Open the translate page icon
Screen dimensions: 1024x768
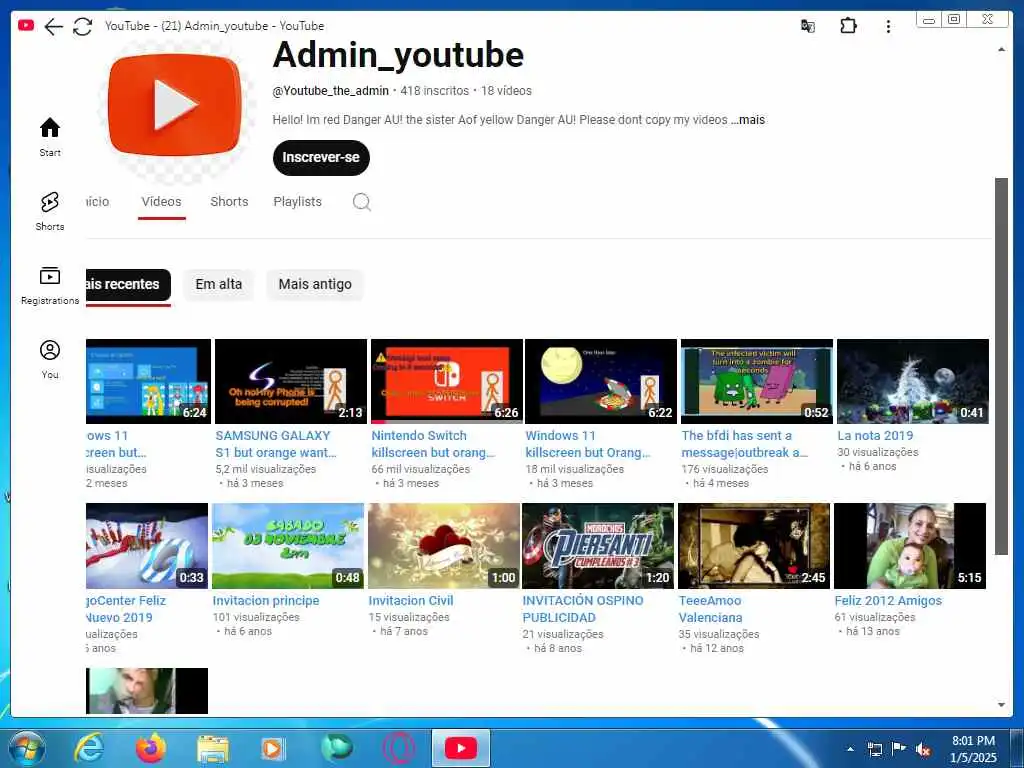coord(808,26)
